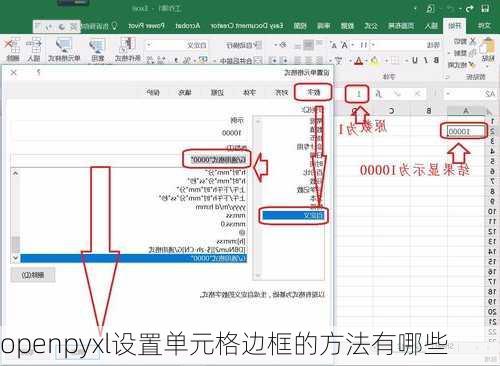This screenshot has height=366, width=500.
Task: Click the Decrease Decimal icon
Action: pos(151,60)
